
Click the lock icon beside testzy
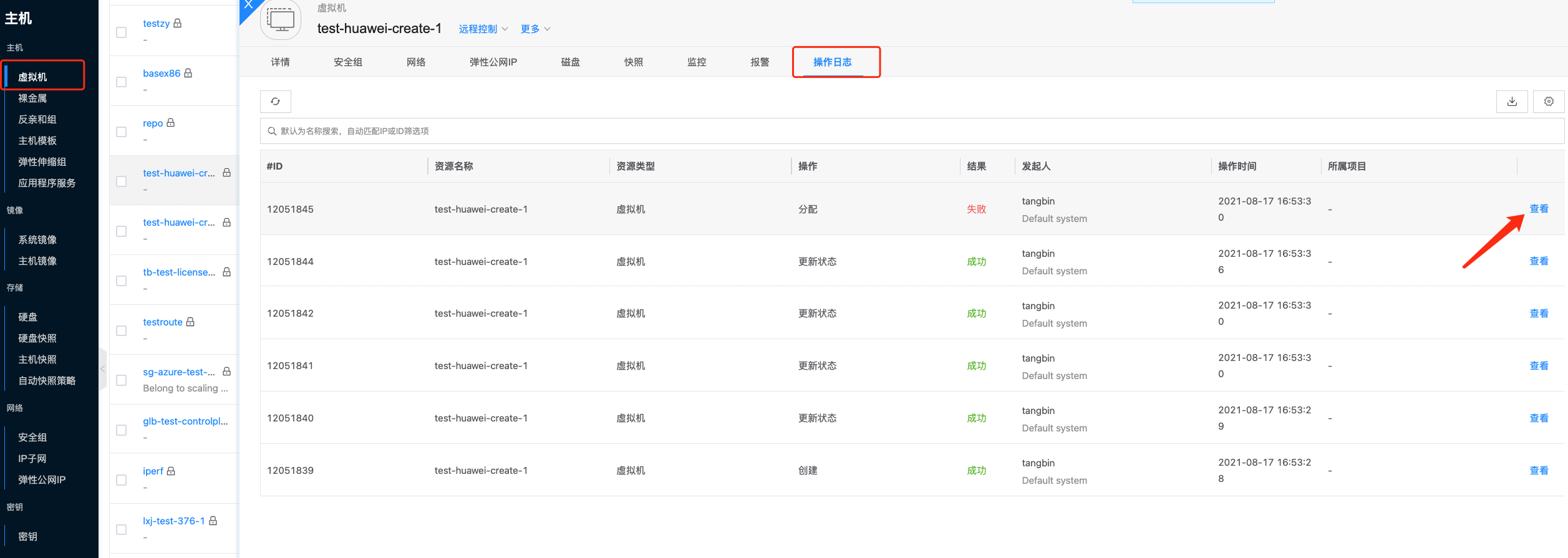178,23
